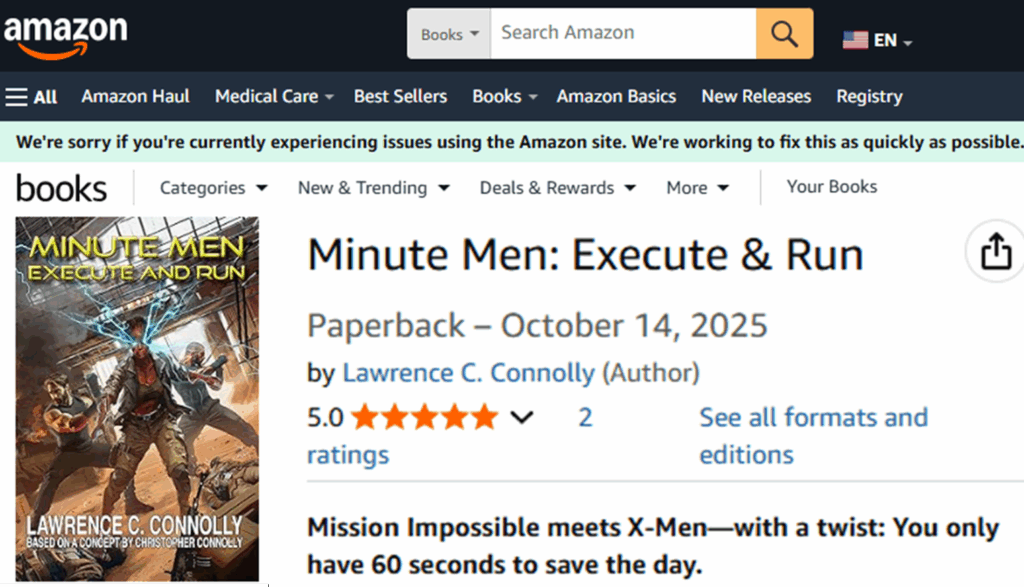Image resolution: width=1024 pixels, height=587 pixels.
Task: Click the US flag language icon
Action: (x=855, y=40)
